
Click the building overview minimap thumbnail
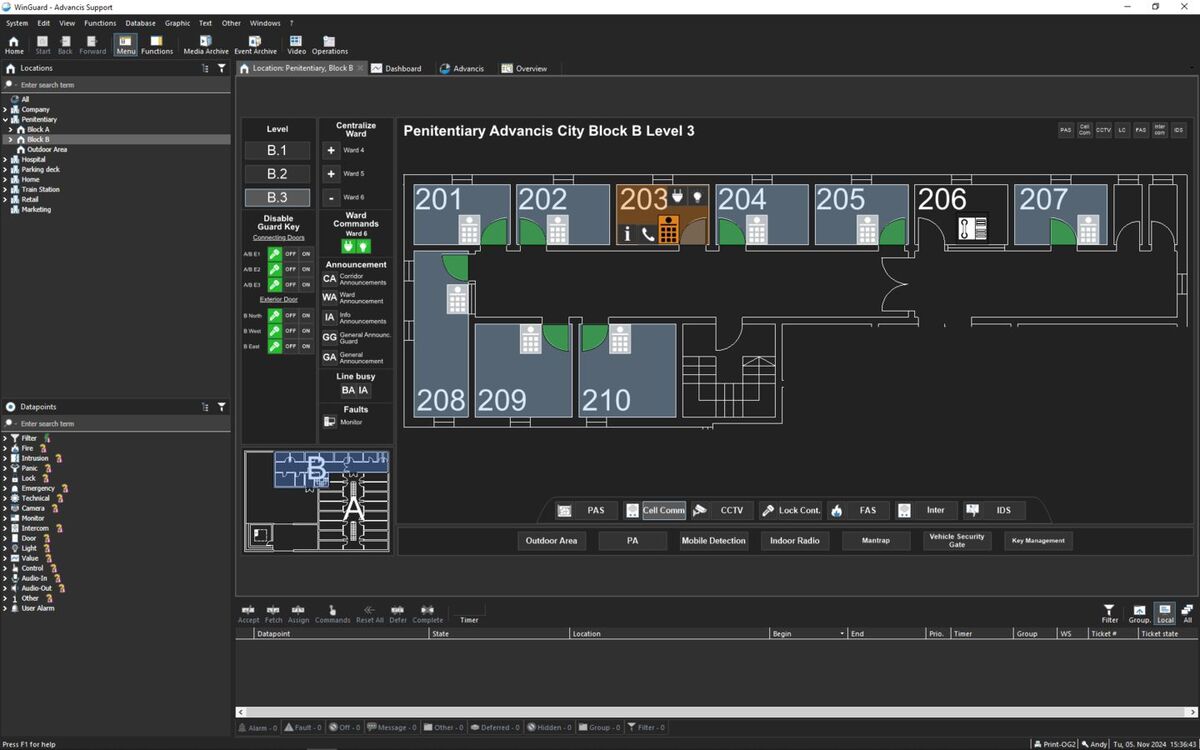[x=316, y=501]
